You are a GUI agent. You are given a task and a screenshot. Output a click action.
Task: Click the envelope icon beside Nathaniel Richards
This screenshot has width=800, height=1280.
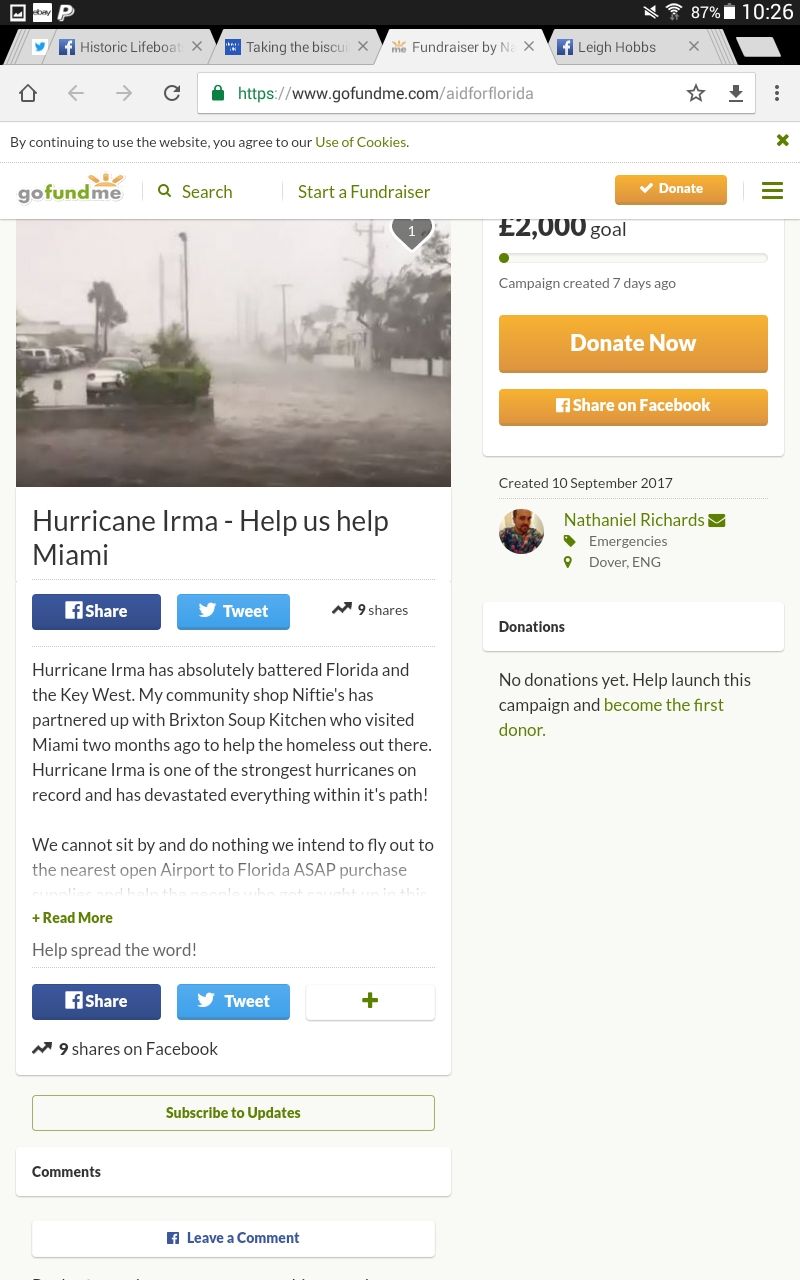click(716, 520)
